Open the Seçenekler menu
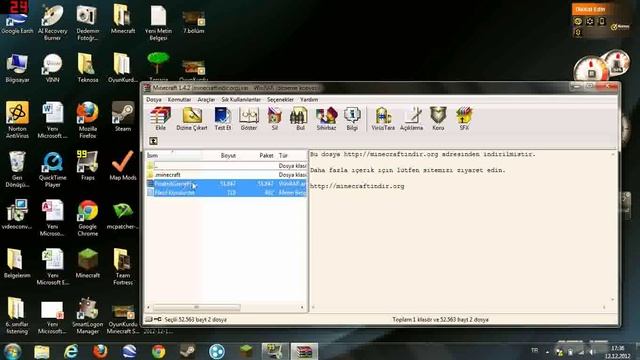The image size is (640, 360). tap(280, 100)
